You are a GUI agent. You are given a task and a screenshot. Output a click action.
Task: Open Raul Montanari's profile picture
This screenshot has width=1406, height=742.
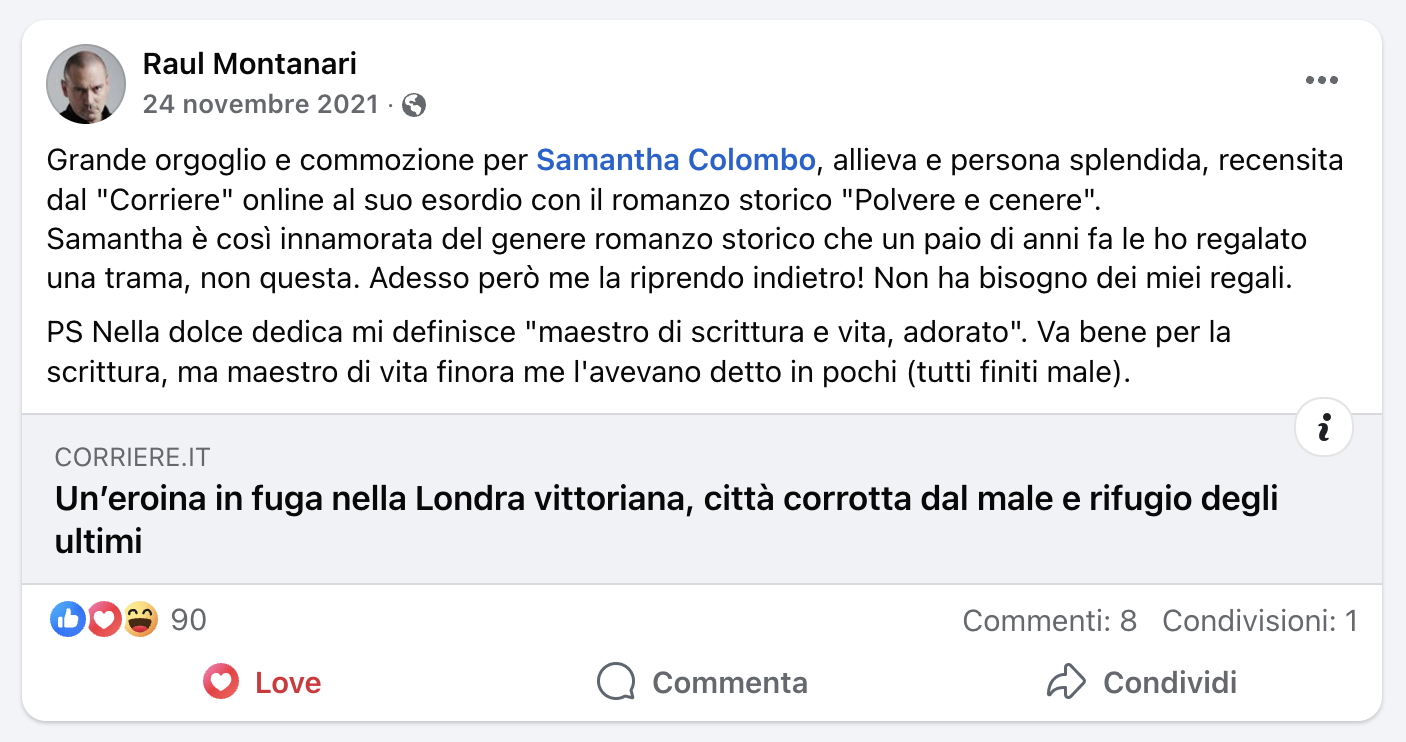(86, 84)
